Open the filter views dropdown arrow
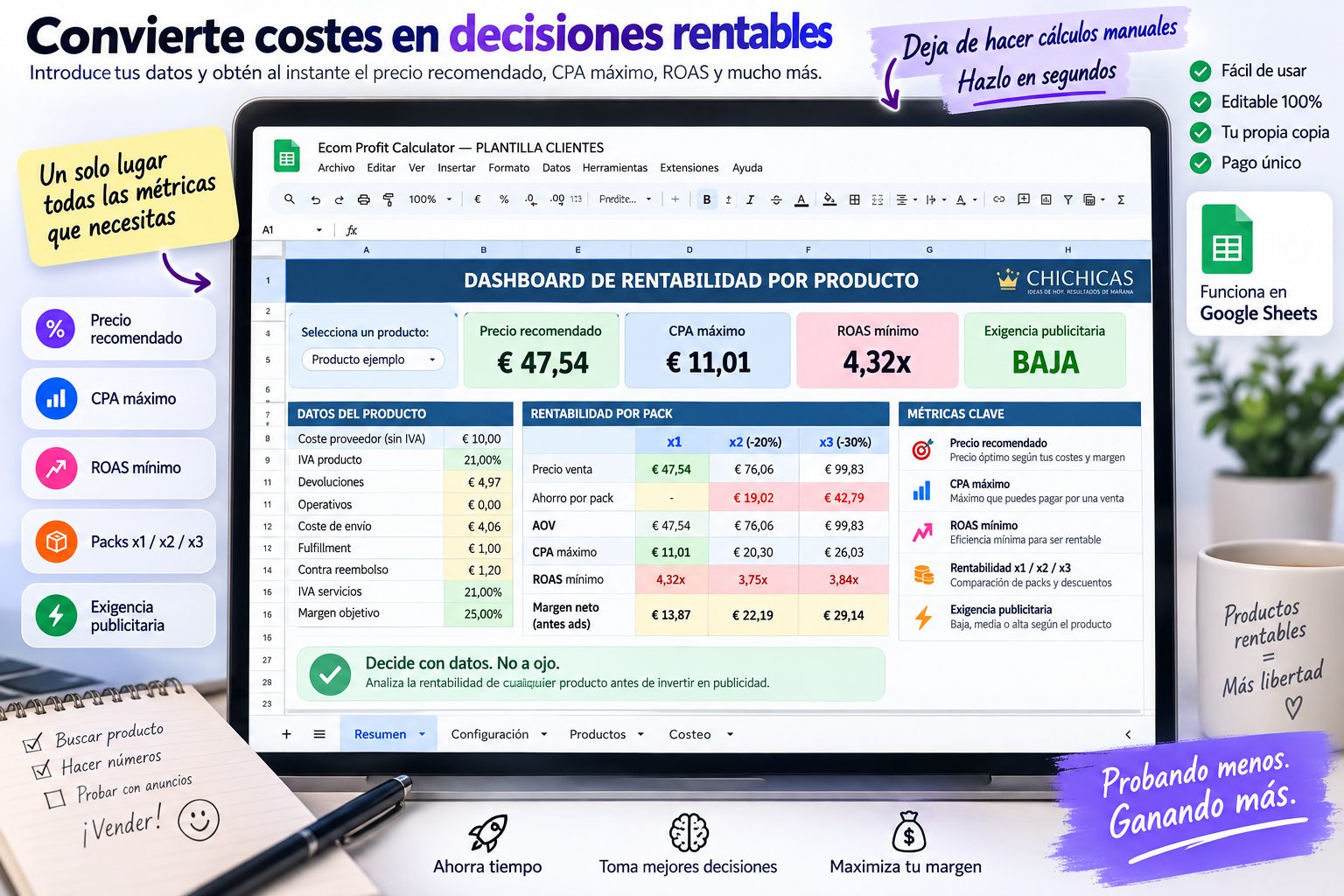The width and height of the screenshot is (1344, 896). coord(1102,199)
